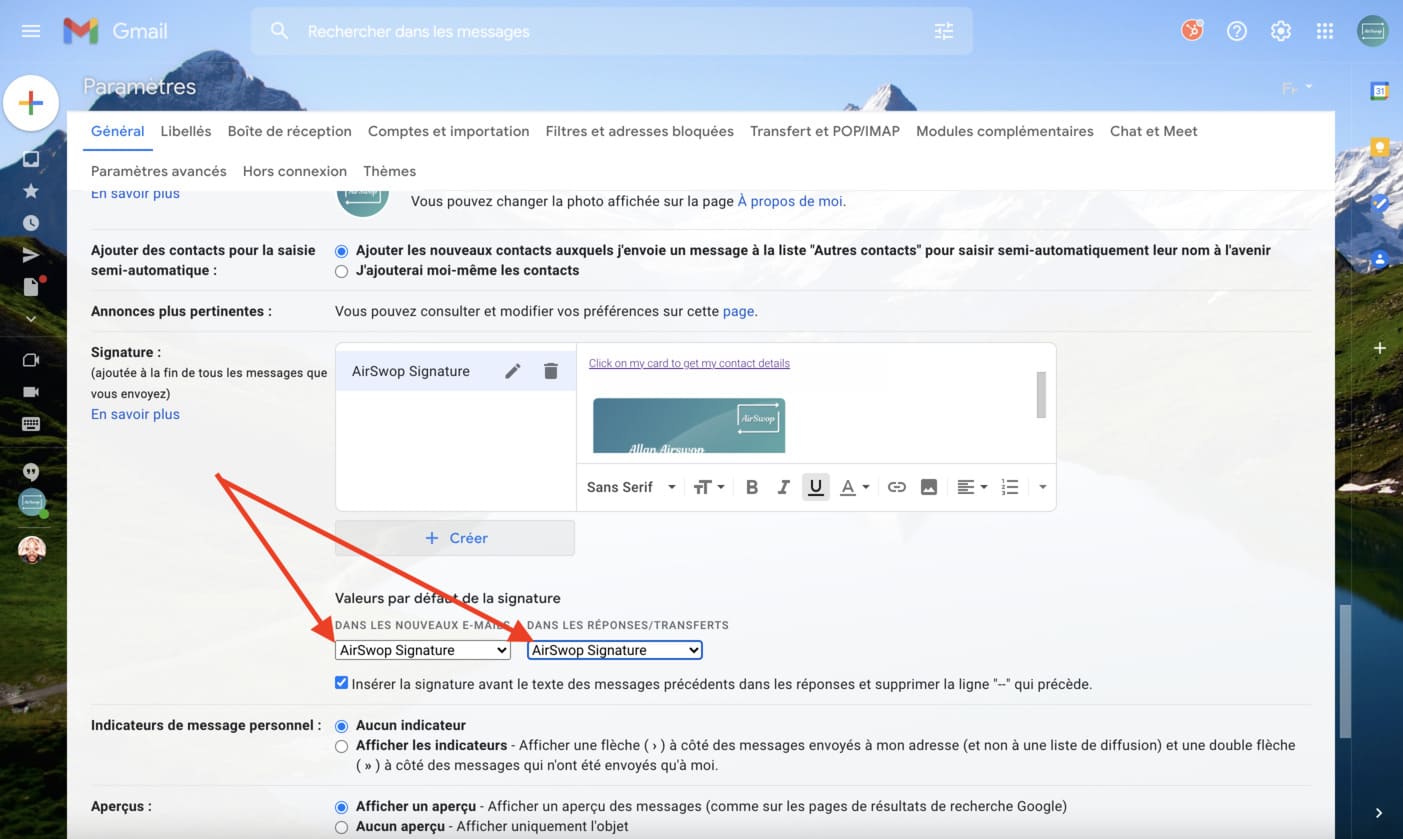Image resolution: width=1403 pixels, height=839 pixels.
Task: Expand the sidebar More chevron
Action: [31, 319]
